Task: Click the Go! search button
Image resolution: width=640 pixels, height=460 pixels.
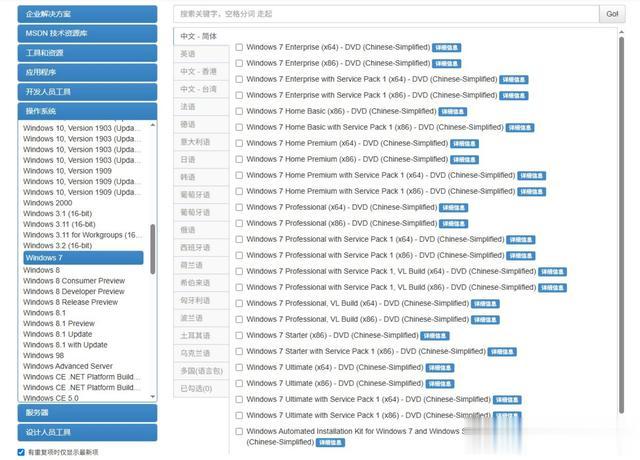Action: tap(612, 14)
